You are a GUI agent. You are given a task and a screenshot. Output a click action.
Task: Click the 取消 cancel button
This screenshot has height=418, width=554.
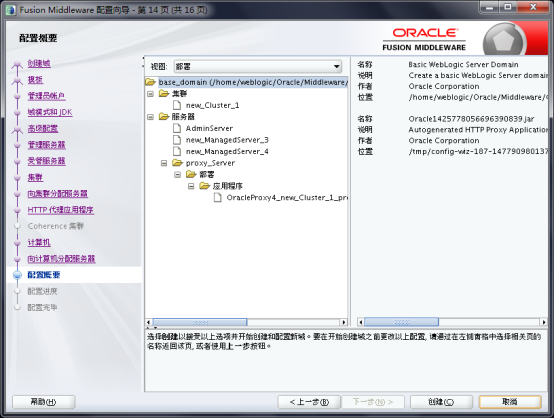[x=510, y=402]
